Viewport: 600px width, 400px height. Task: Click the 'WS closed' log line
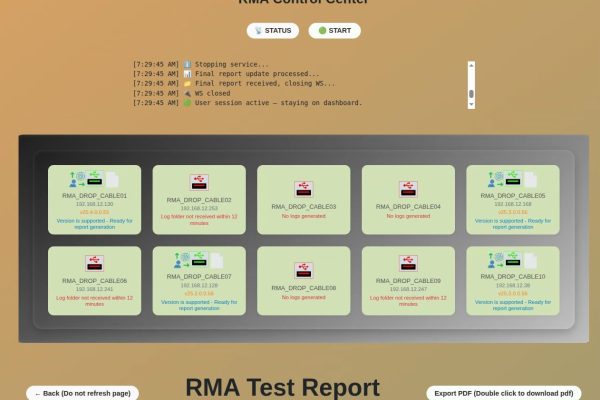point(181,93)
